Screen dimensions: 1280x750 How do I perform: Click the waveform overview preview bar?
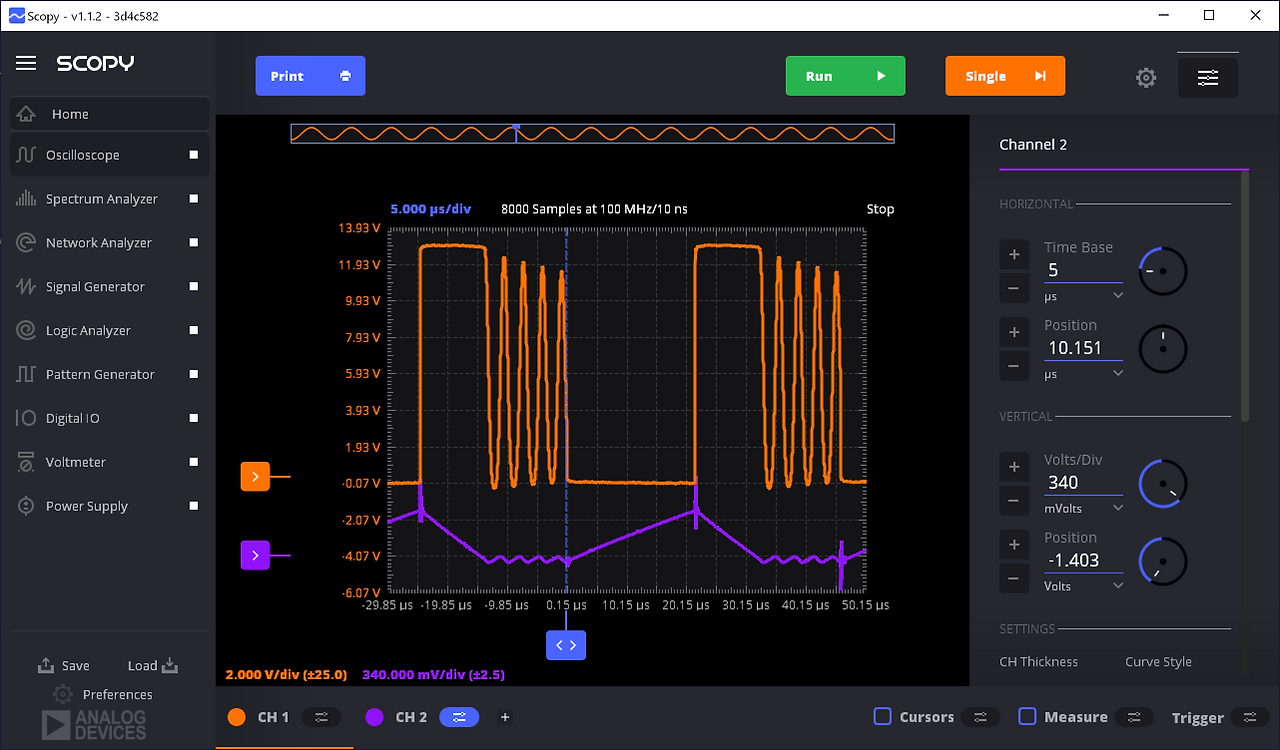(592, 134)
